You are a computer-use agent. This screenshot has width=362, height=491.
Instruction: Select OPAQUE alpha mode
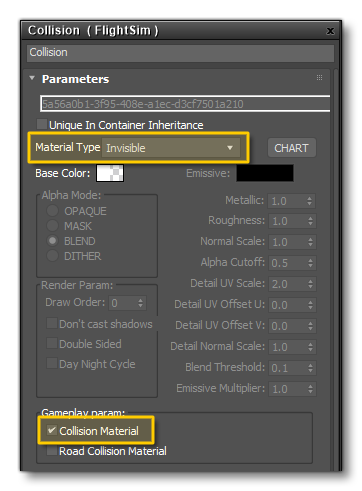(52, 210)
